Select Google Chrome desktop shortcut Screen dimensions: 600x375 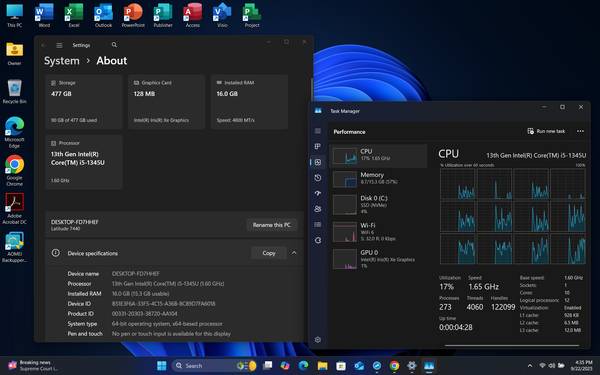(15, 171)
